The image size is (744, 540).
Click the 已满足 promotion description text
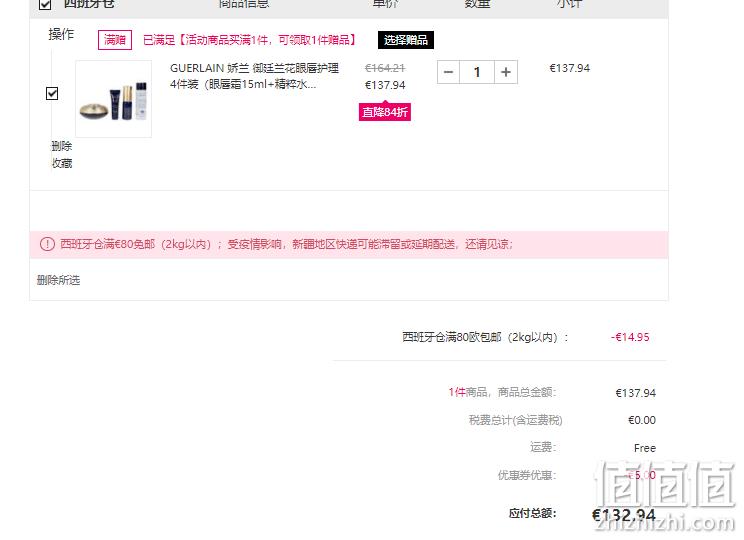(x=250, y=40)
